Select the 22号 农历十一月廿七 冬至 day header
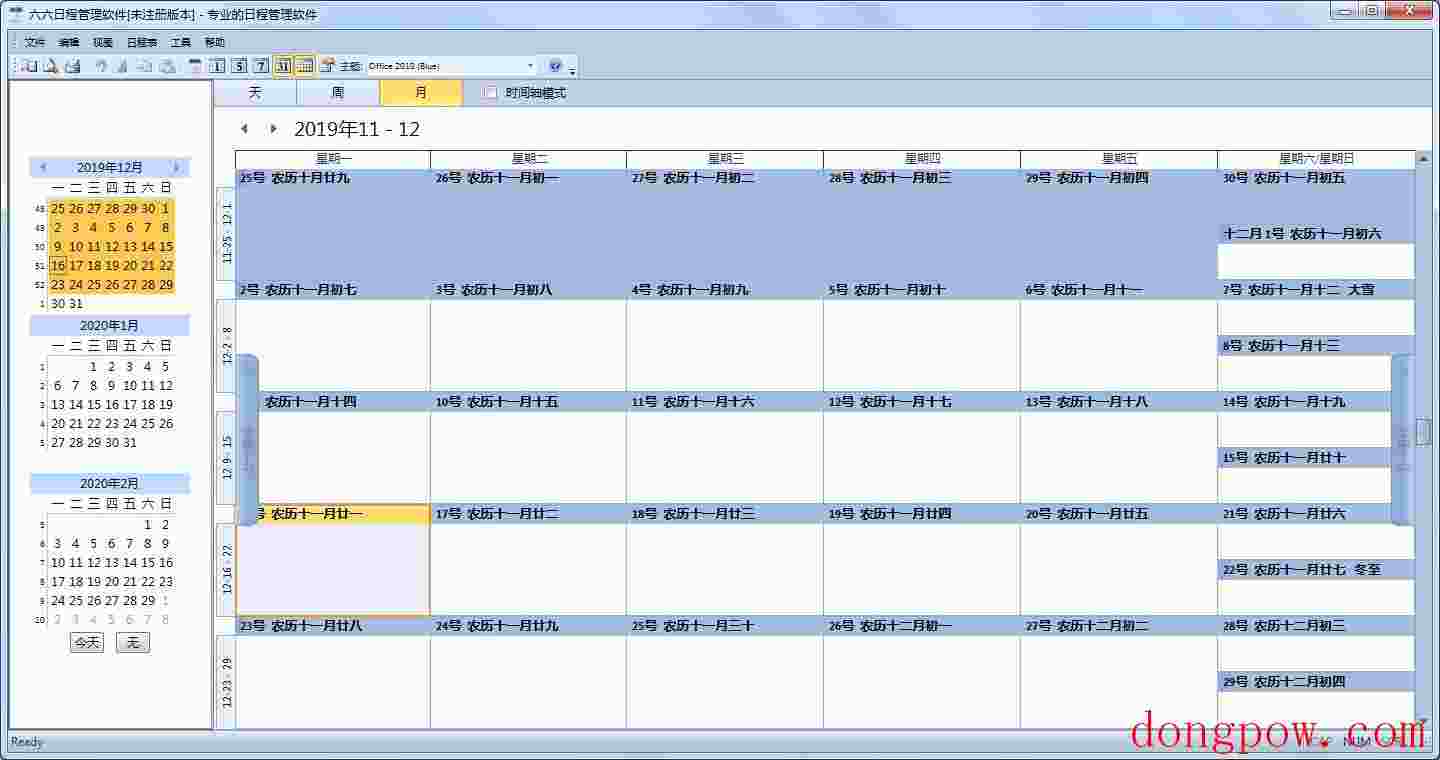Viewport: 1440px width, 760px height. 1316,570
